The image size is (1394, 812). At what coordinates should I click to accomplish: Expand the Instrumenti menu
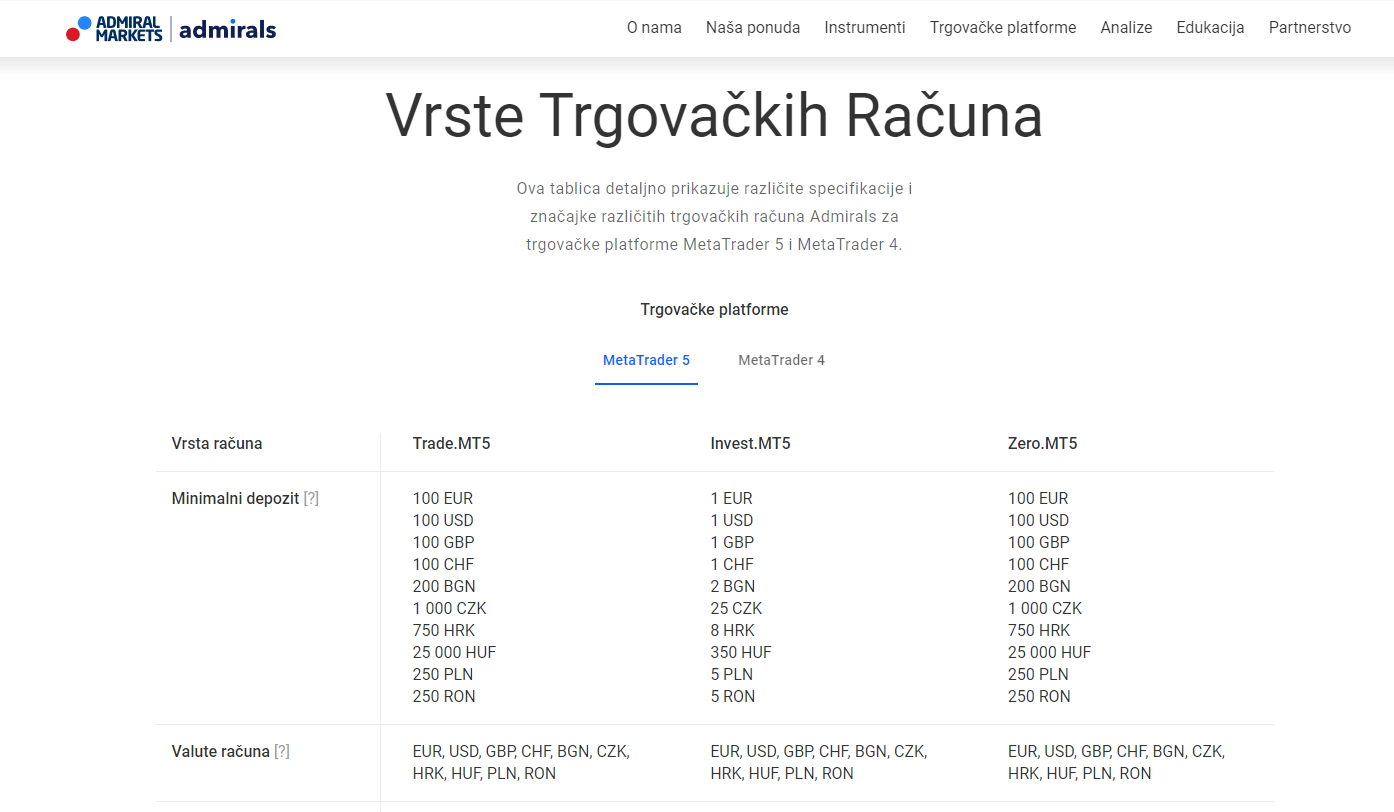865,28
